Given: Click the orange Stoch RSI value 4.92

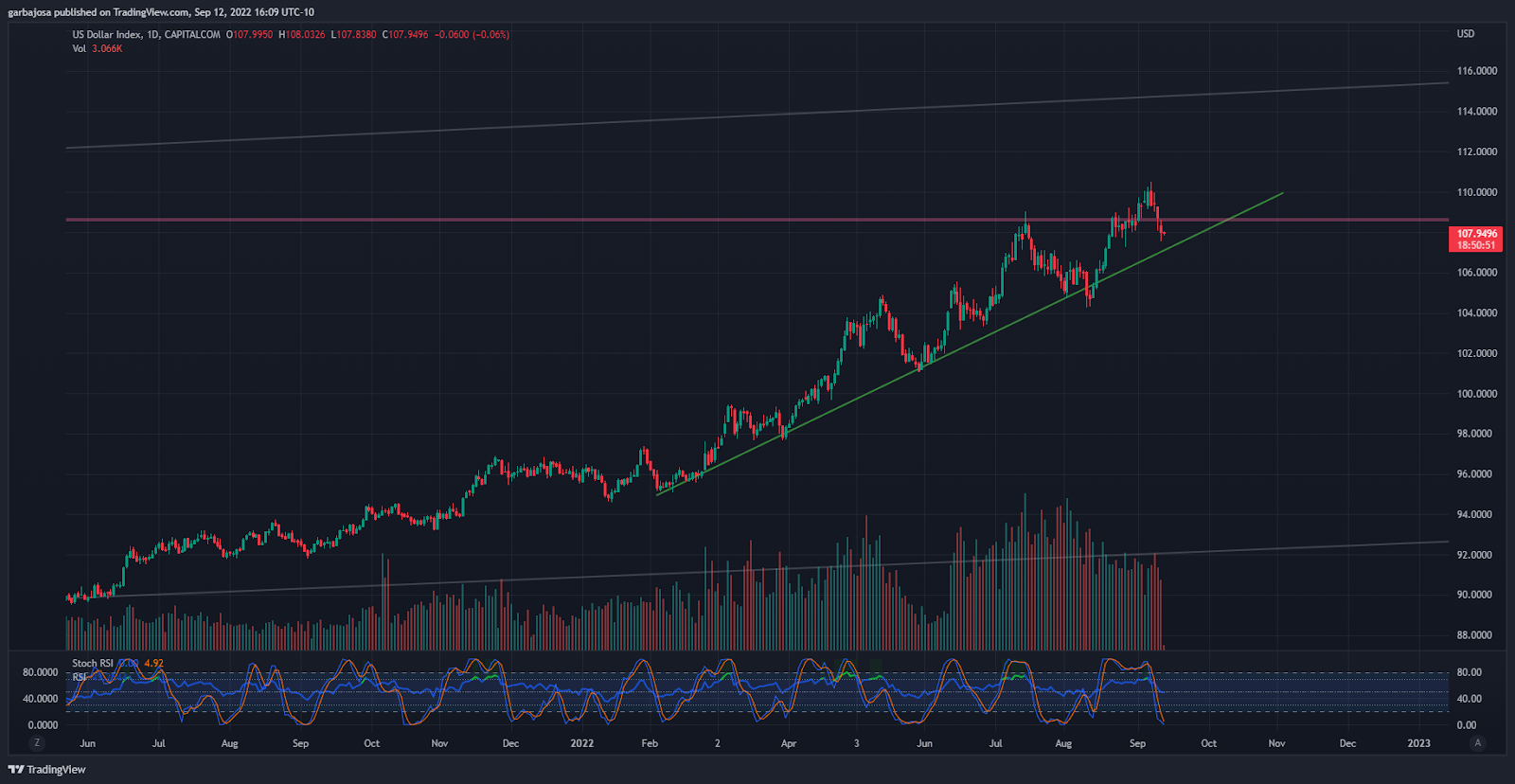Looking at the screenshot, I should point(153,663).
